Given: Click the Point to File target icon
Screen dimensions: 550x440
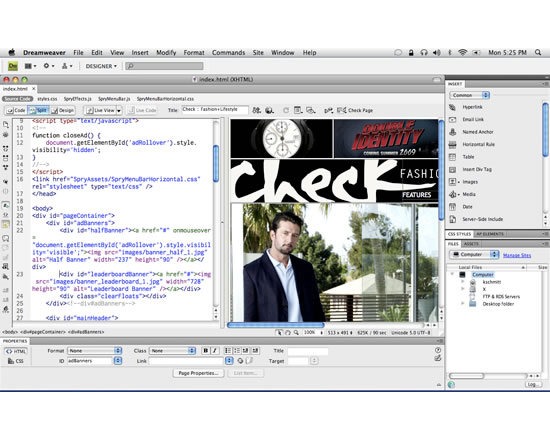Looking at the screenshot, I should [240, 361].
